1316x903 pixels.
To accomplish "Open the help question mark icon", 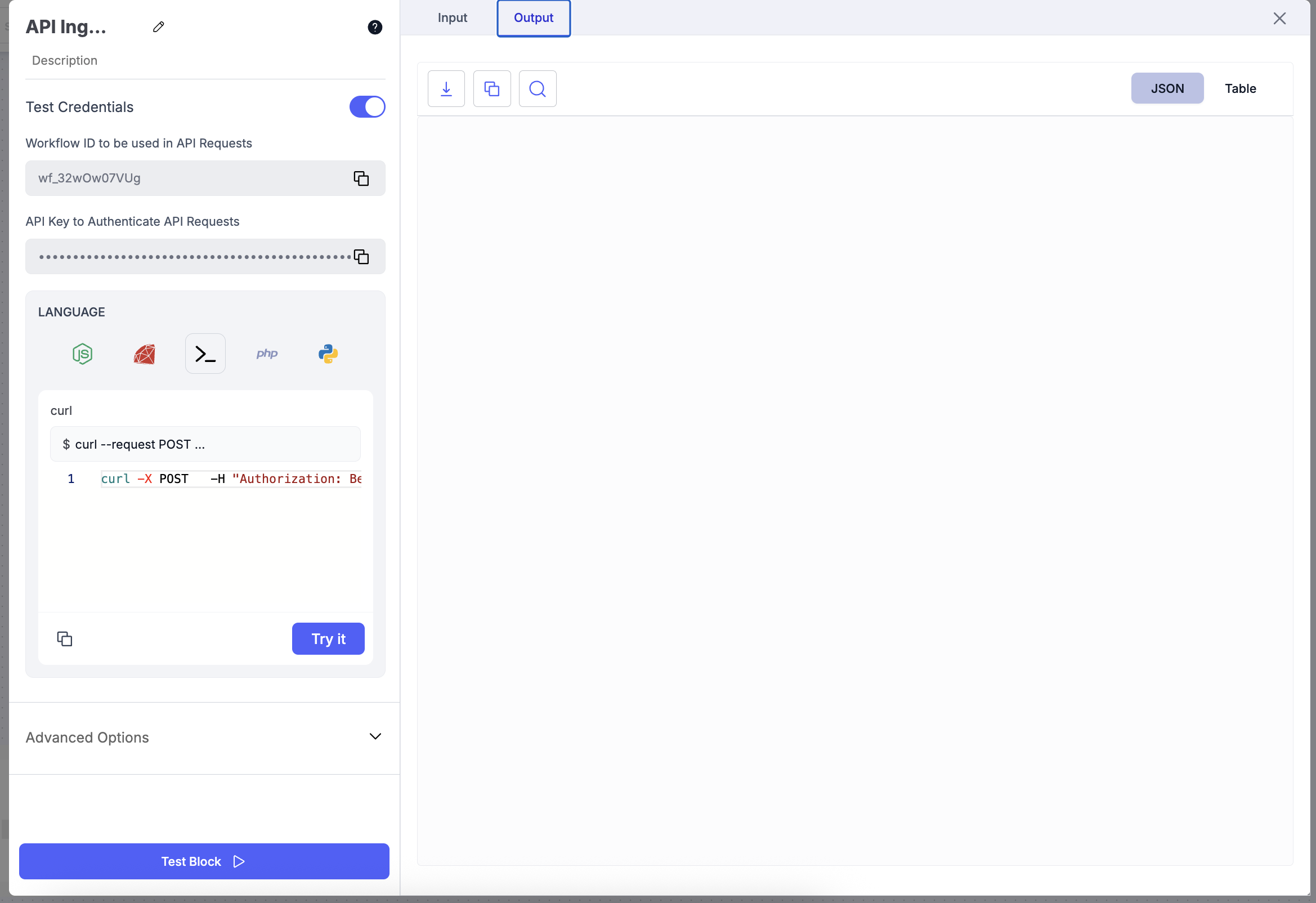I will [x=374, y=27].
